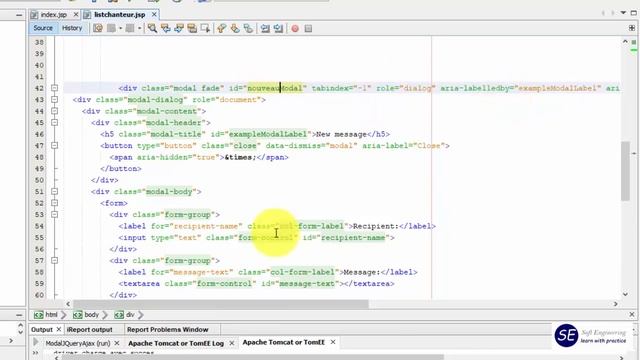Click editor scroll left arrow
Image resolution: width=640 pixels, height=360 pixels.
(x=68, y=304)
